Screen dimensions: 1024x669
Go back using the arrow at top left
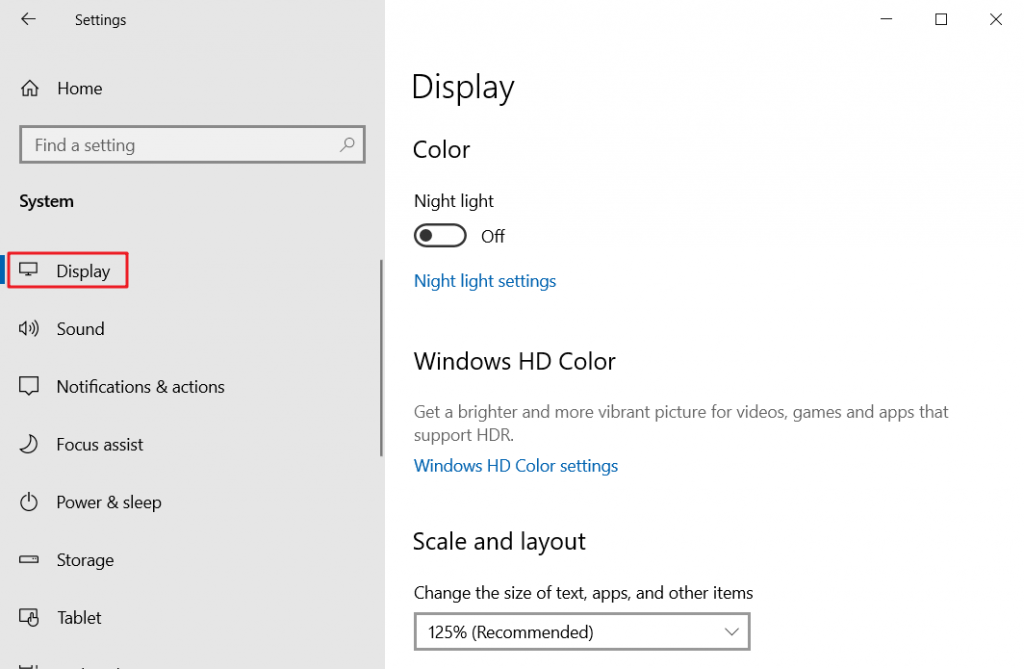click(28, 19)
